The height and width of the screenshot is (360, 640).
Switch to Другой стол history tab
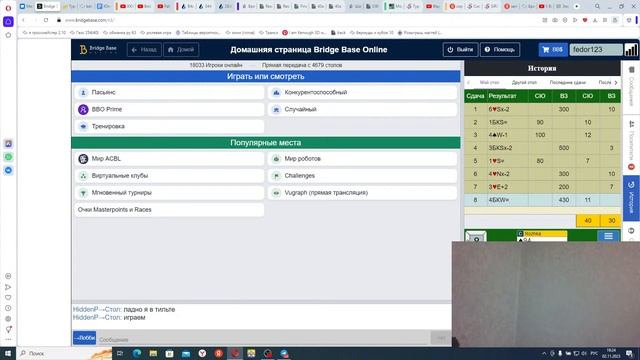(524, 82)
